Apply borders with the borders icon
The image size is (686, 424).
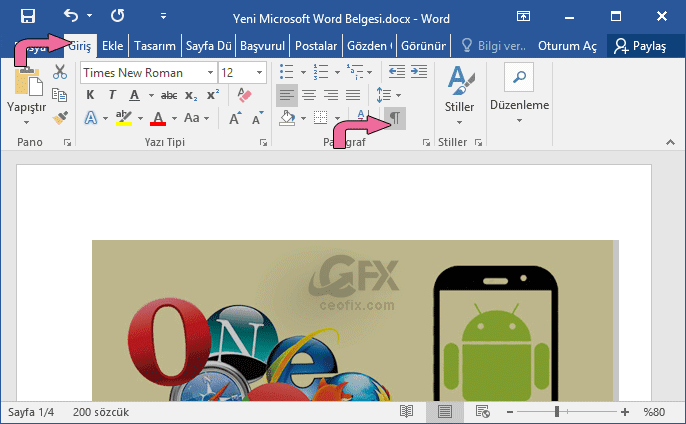[321, 118]
